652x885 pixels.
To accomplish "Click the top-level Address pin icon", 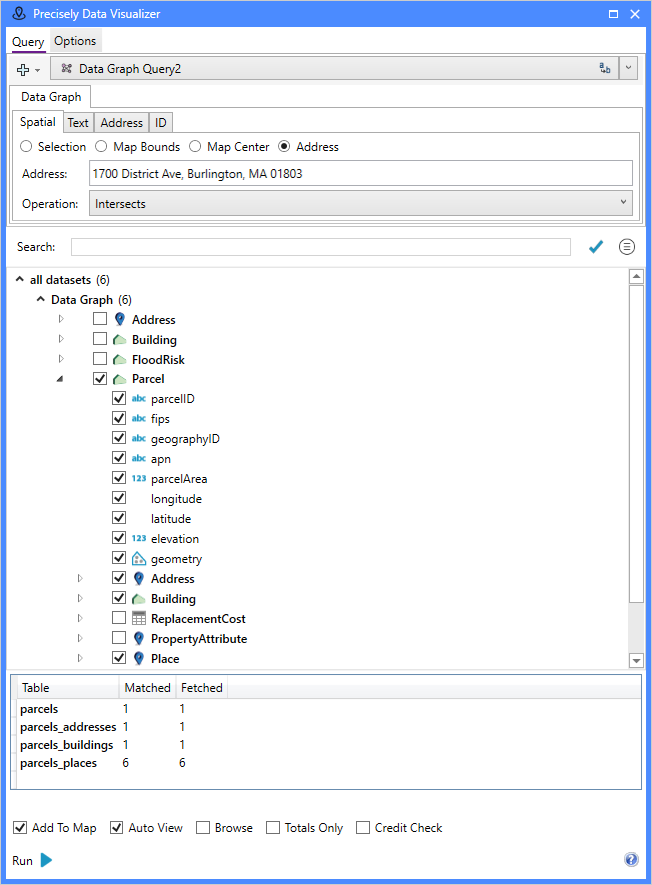I will click(x=119, y=319).
